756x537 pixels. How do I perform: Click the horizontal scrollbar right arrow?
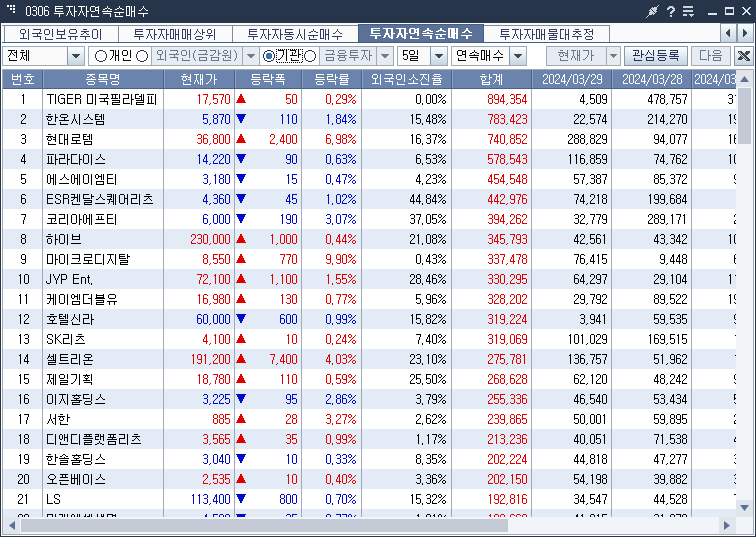point(727,525)
